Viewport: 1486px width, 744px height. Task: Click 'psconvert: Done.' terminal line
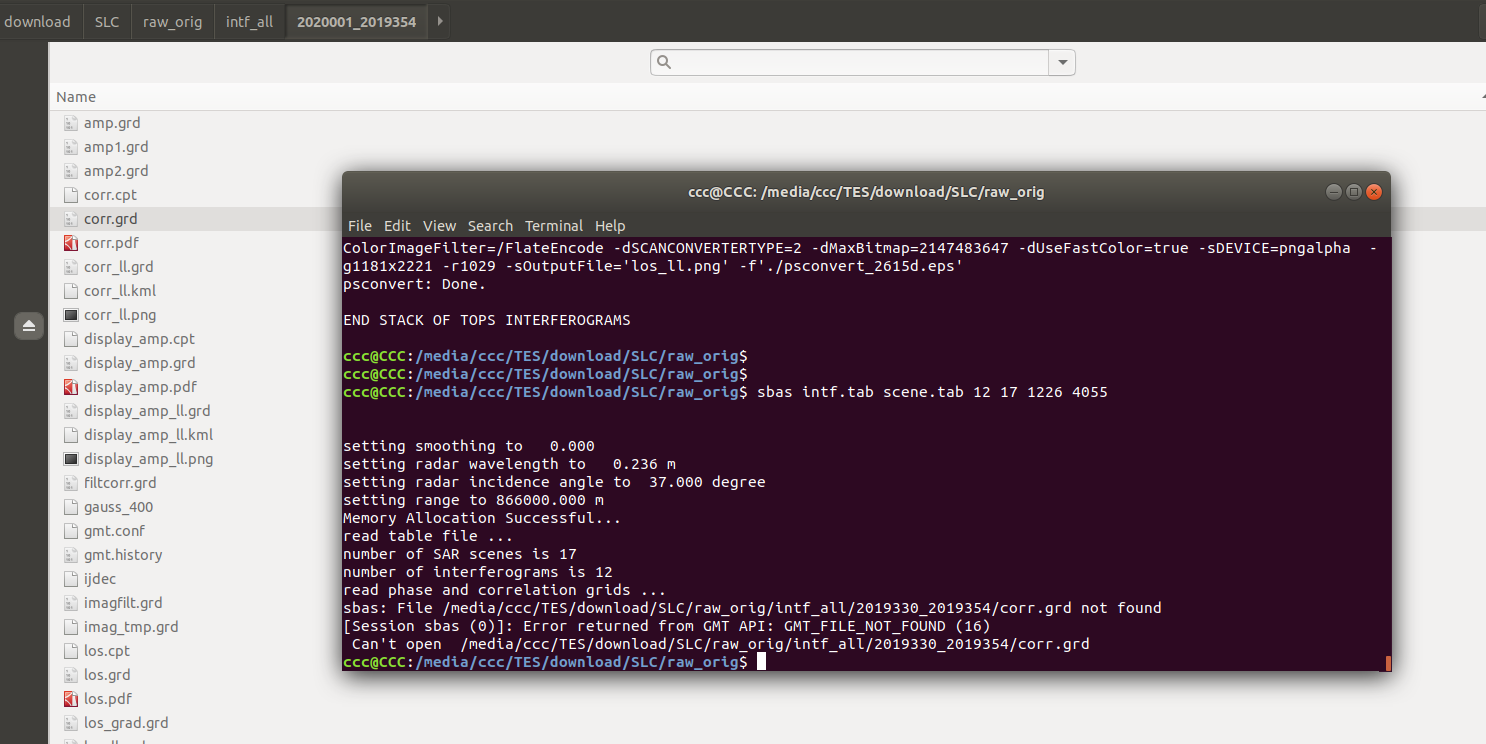414,284
